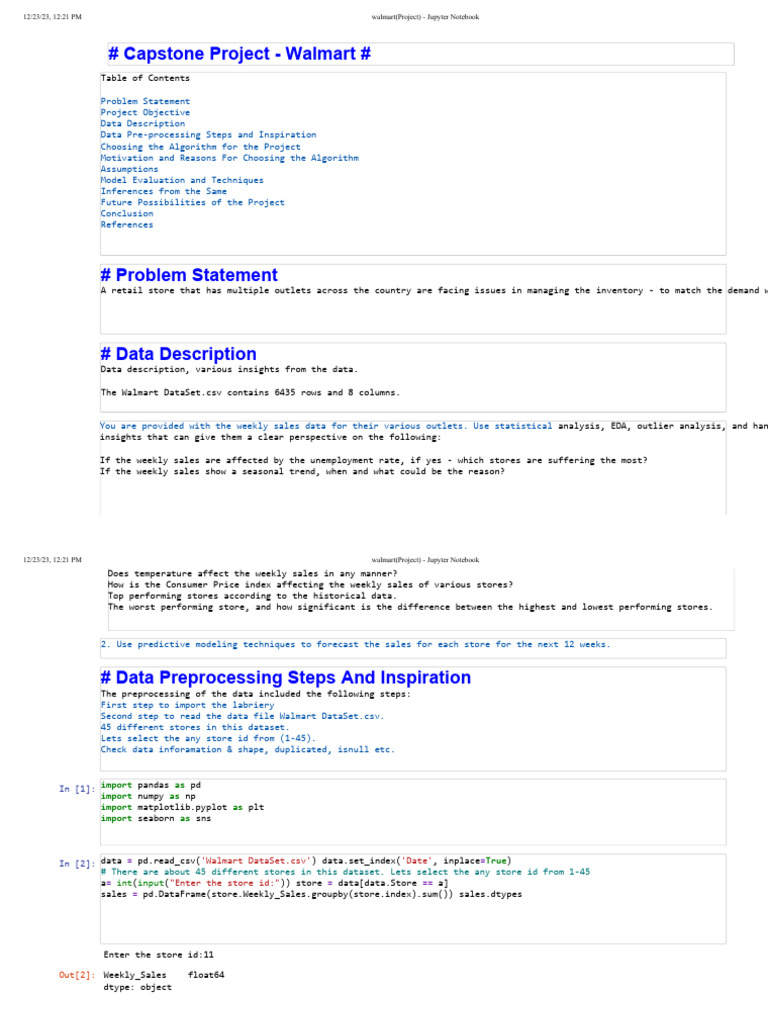
Task: Open Data Pre-processing Steps and Inspiration link
Action: pos(208,135)
